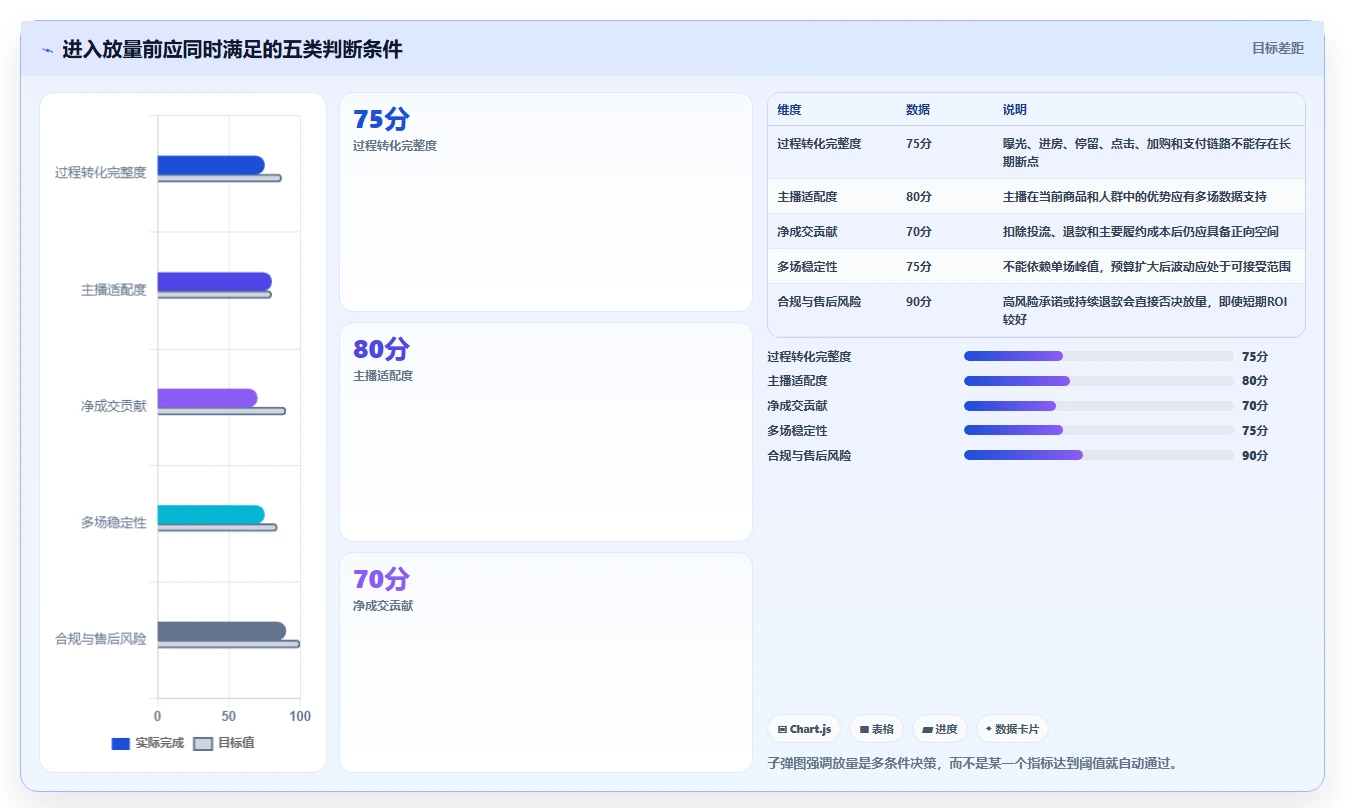Click the footer note starting 子弹图强调
This screenshot has width=1345, height=808.
[x=973, y=764]
